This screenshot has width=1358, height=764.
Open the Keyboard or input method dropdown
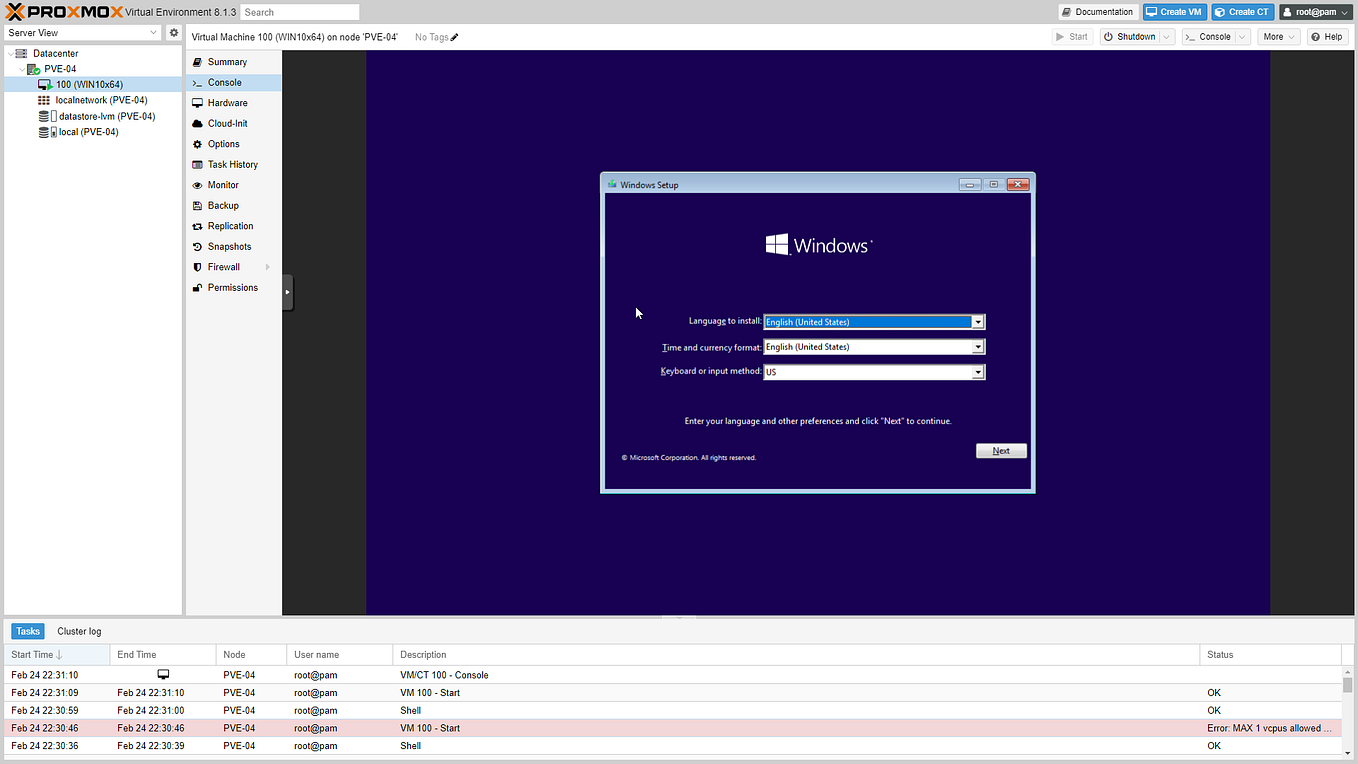click(977, 371)
